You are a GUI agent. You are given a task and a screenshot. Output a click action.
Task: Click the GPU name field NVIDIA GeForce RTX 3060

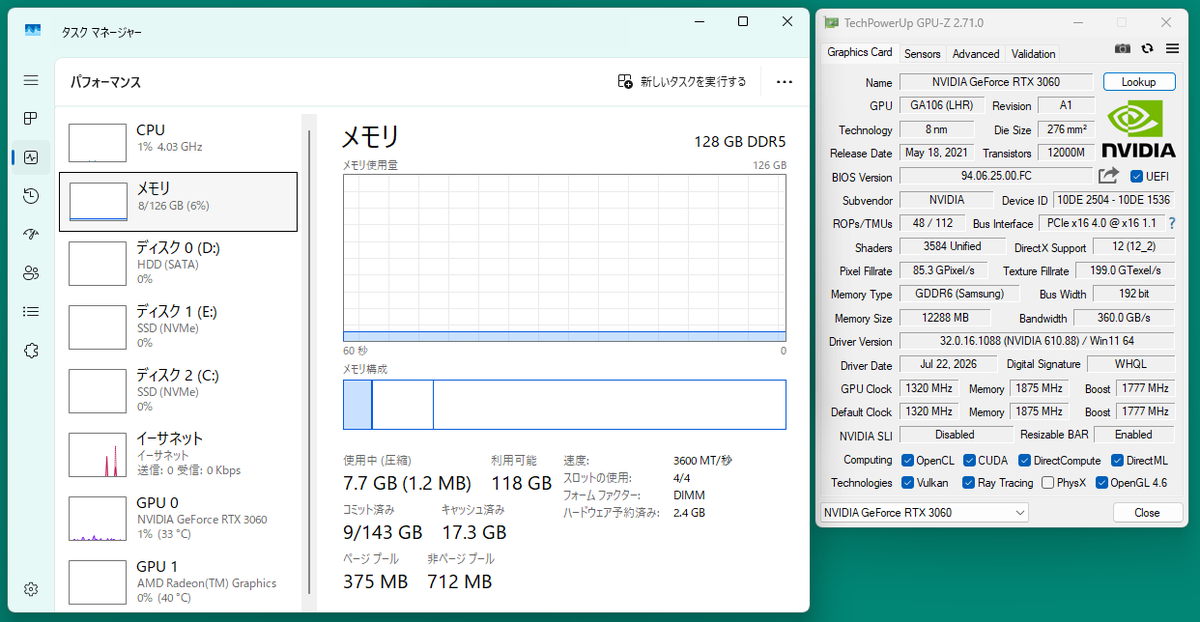(x=996, y=82)
